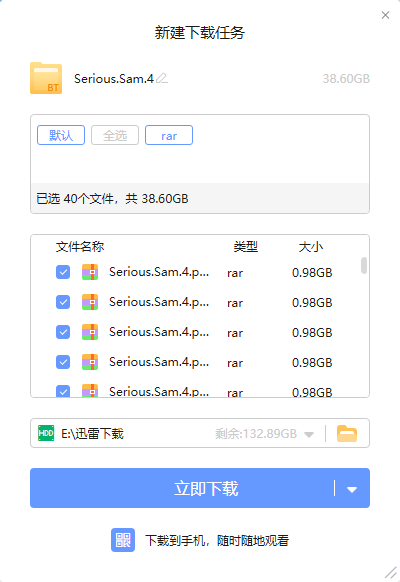Click the rar archive icon in the first file row
The image size is (400, 582).
tap(90, 272)
